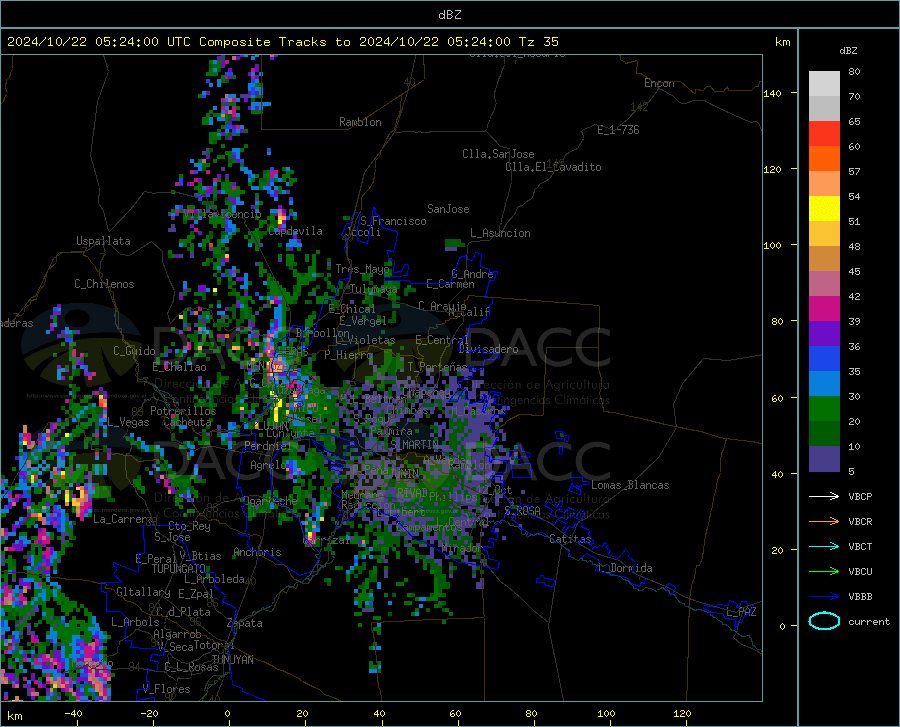Click the 'Zapata' map label
Image resolution: width=900 pixels, height=727 pixels.
point(245,623)
